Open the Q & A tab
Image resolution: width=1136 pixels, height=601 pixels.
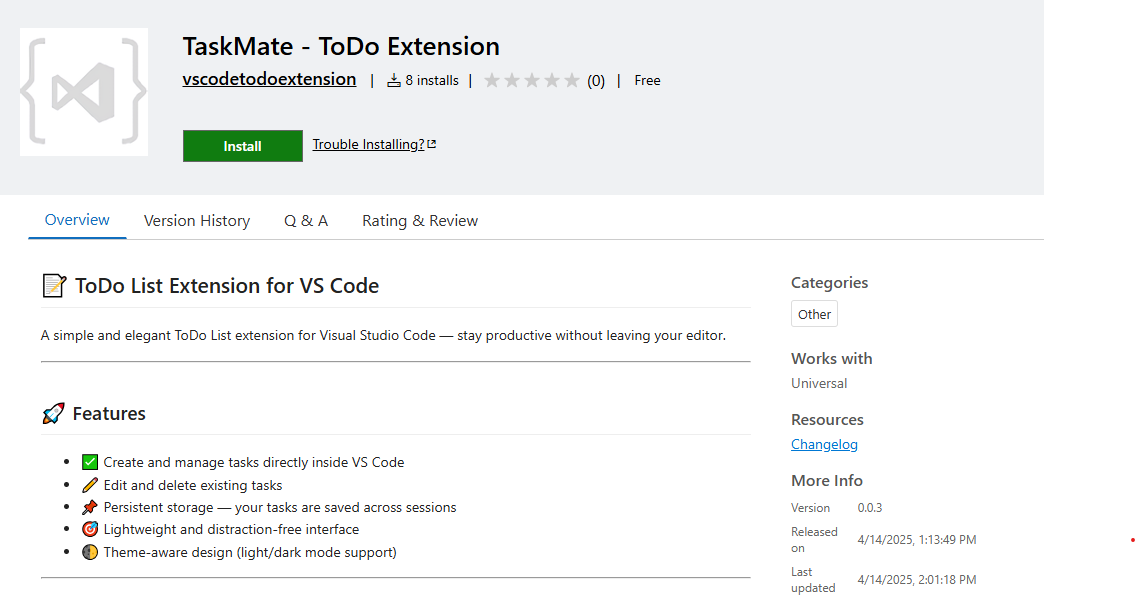point(306,221)
